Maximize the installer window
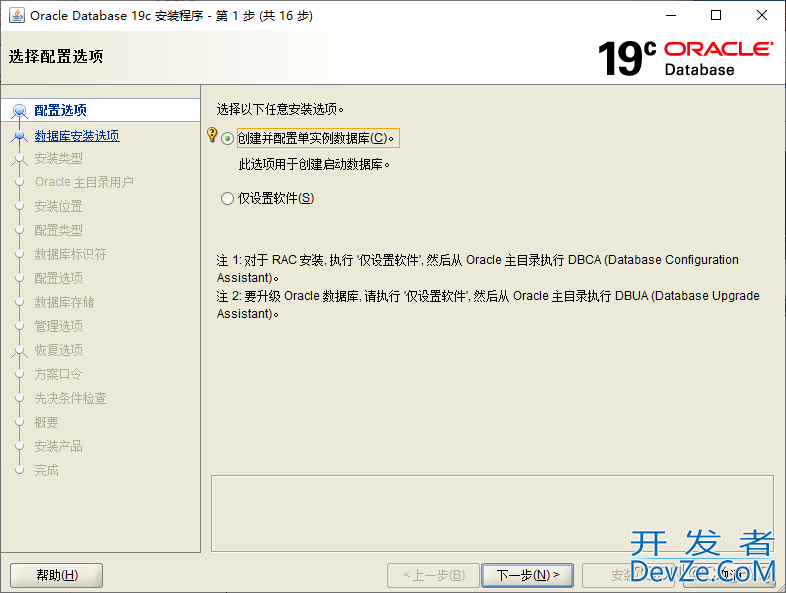The height and width of the screenshot is (593, 786). 716,15
